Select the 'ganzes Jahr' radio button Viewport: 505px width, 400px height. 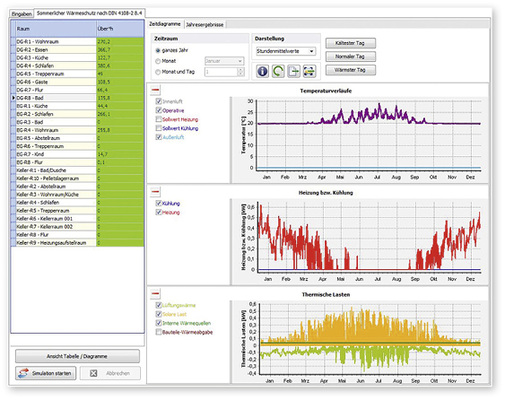pyautogui.click(x=158, y=50)
